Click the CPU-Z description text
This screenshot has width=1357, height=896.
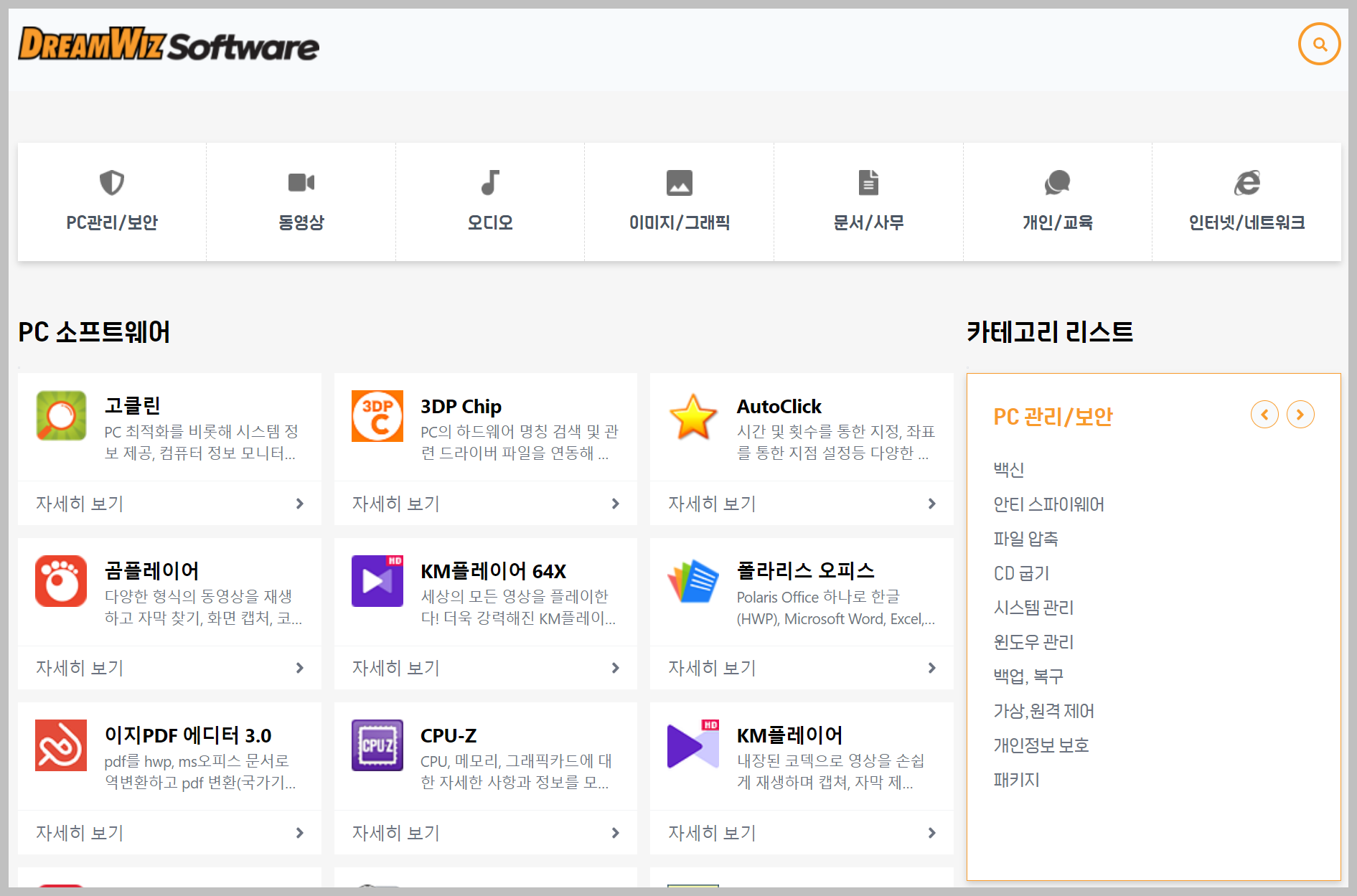[515, 771]
